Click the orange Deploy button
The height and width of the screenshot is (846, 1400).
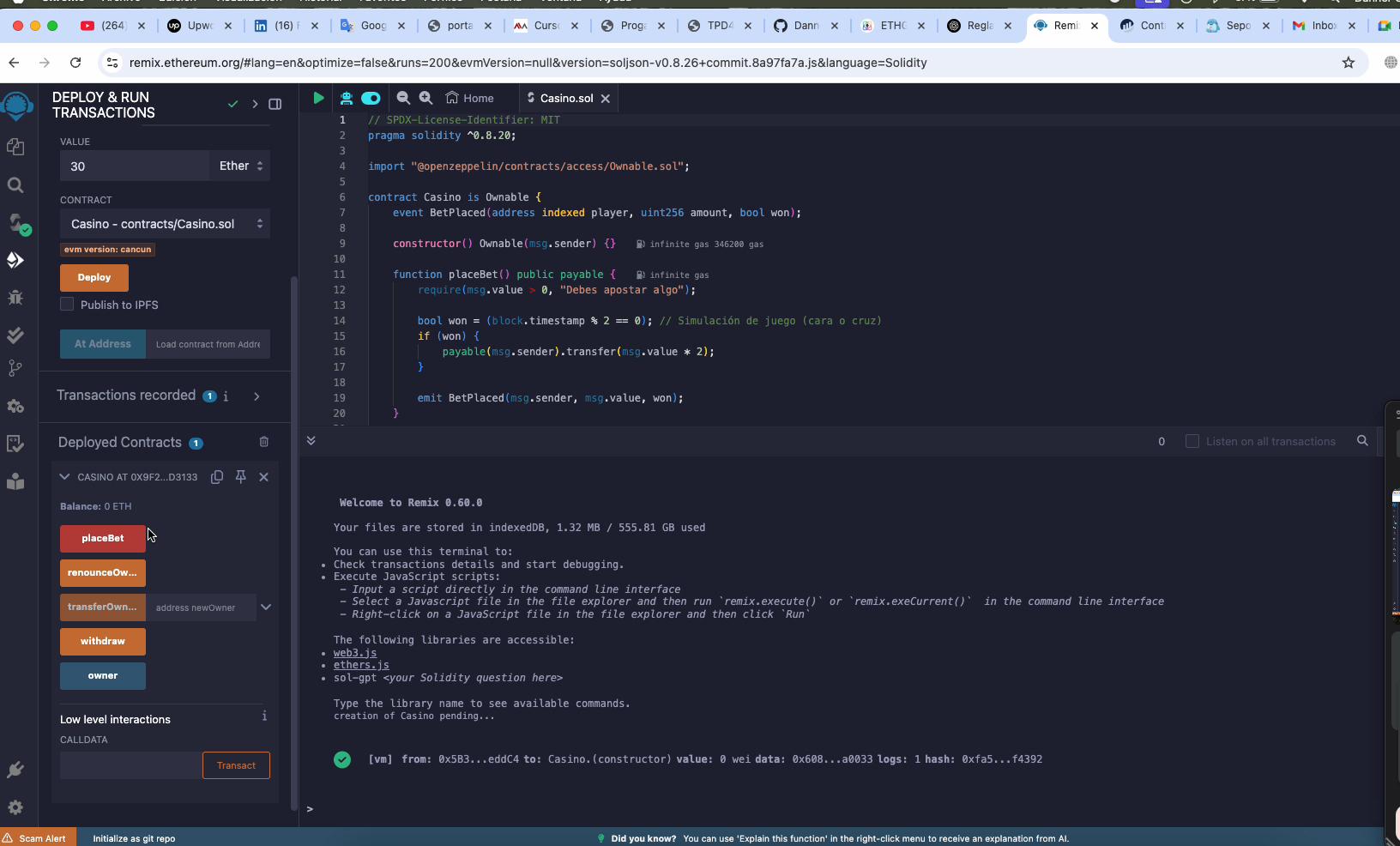pos(94,278)
